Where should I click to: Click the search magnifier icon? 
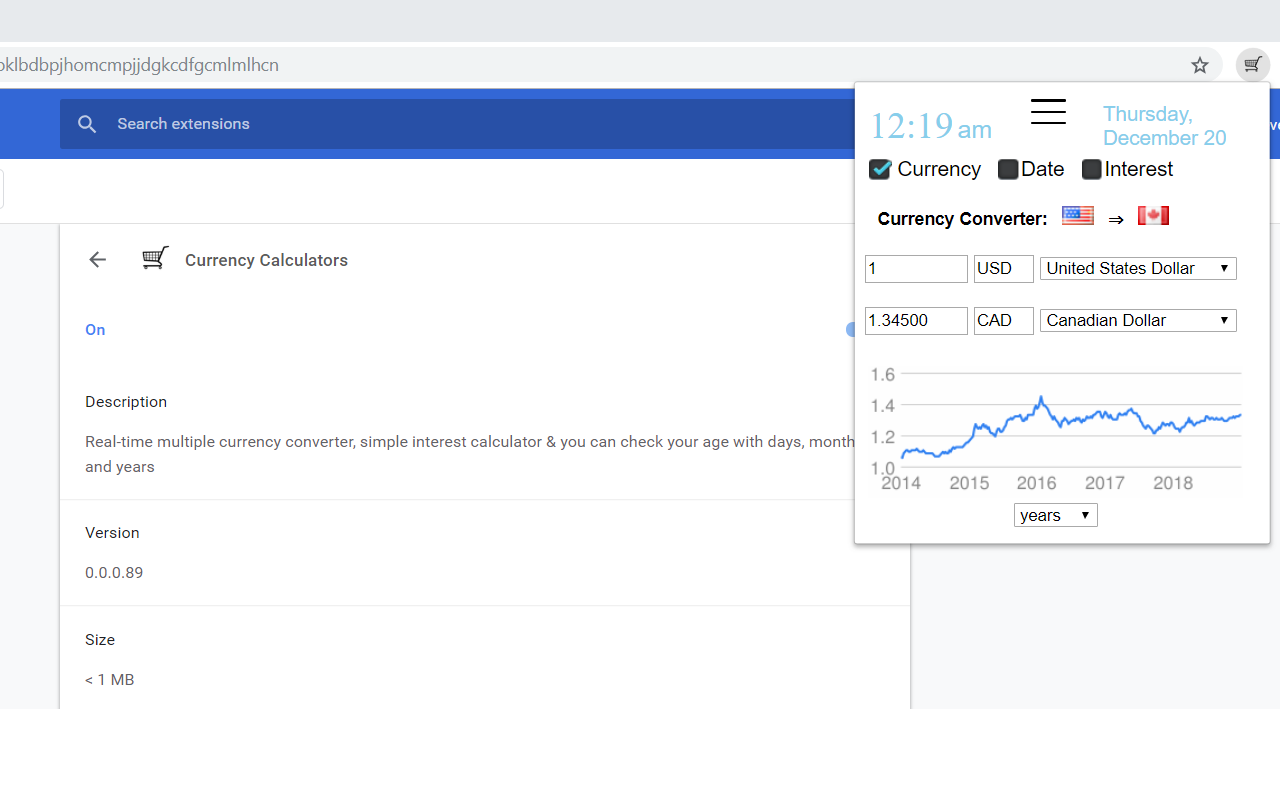[87, 124]
